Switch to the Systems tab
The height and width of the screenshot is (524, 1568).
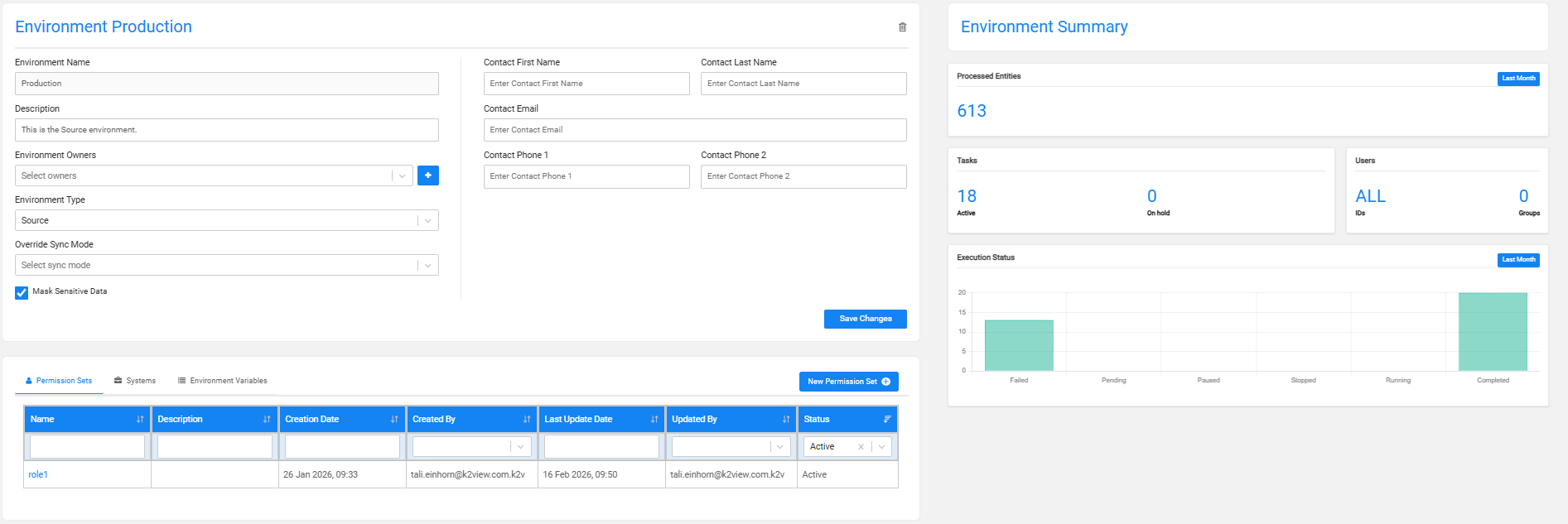pyautogui.click(x=135, y=381)
